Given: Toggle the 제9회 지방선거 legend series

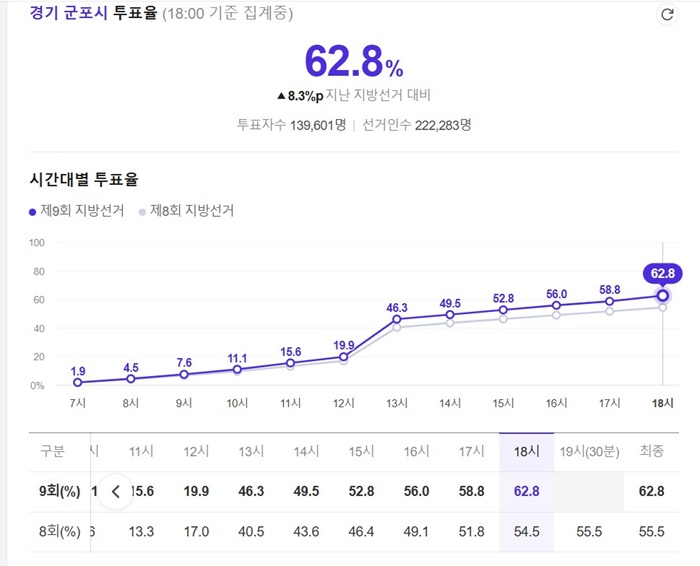Looking at the screenshot, I should (76, 211).
